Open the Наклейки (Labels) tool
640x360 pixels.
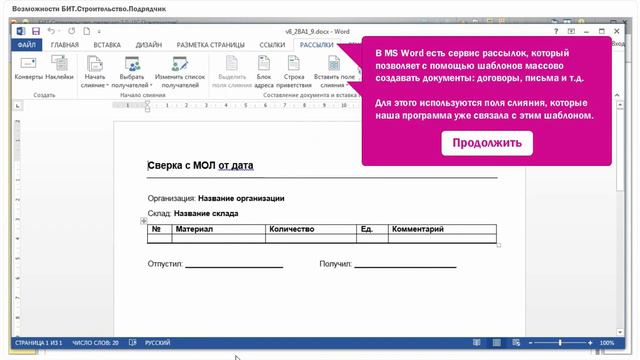(x=60, y=68)
